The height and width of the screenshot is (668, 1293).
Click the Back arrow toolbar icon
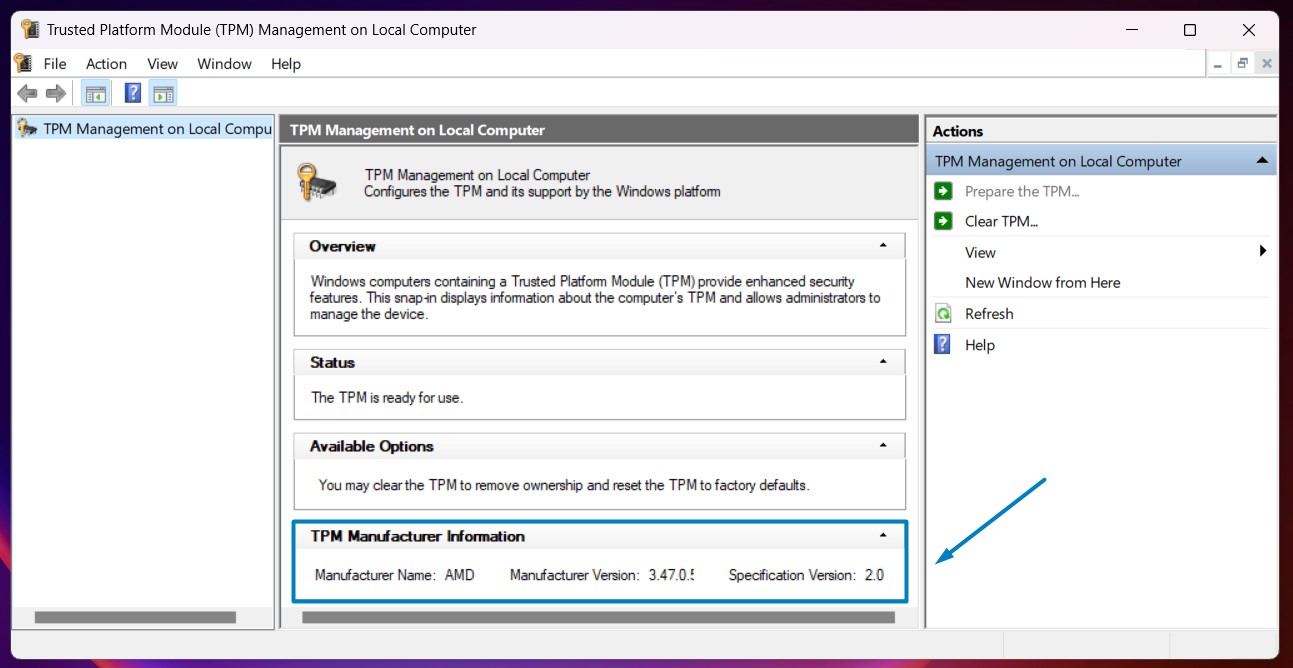[28, 94]
